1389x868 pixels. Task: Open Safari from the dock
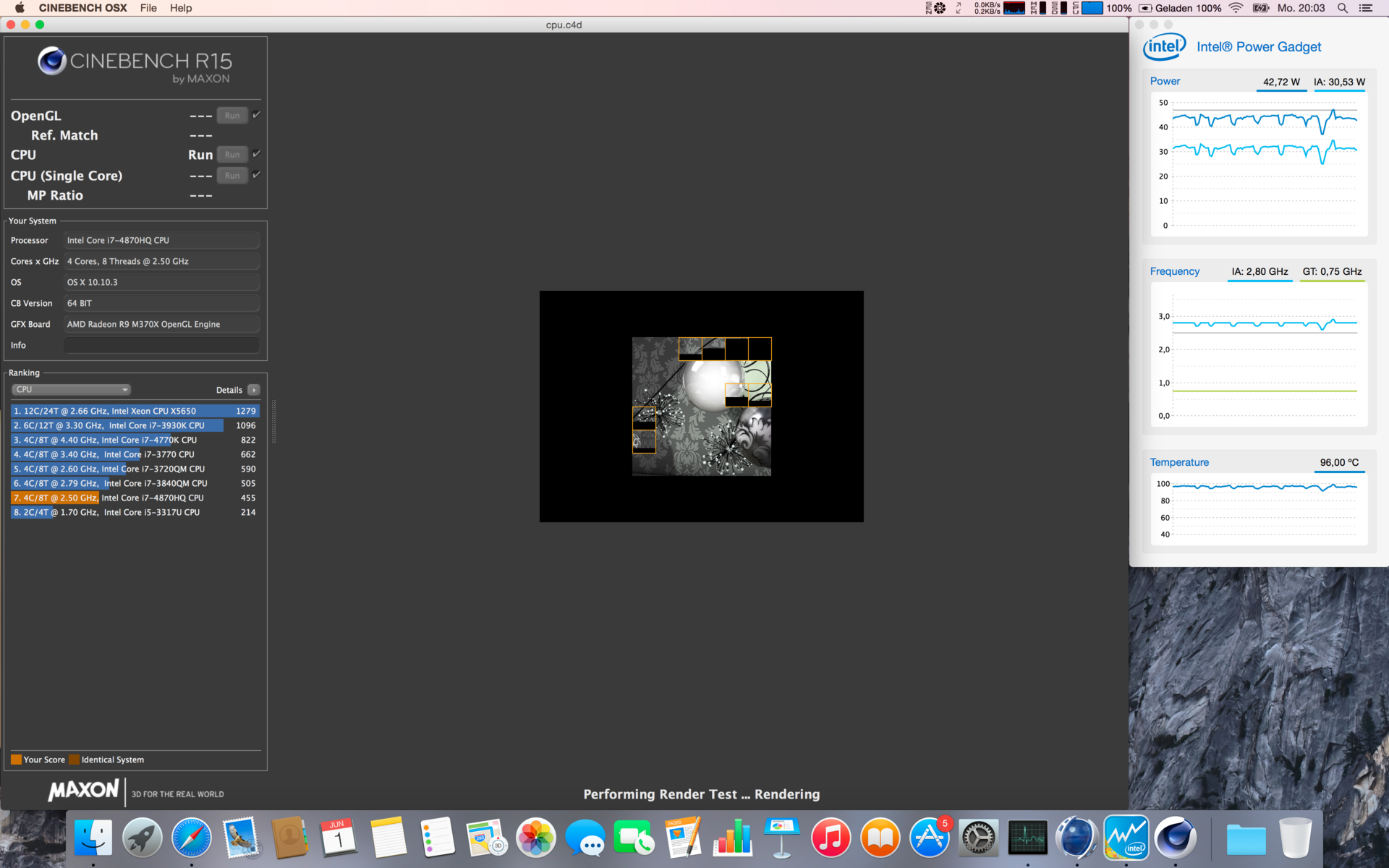click(x=192, y=838)
